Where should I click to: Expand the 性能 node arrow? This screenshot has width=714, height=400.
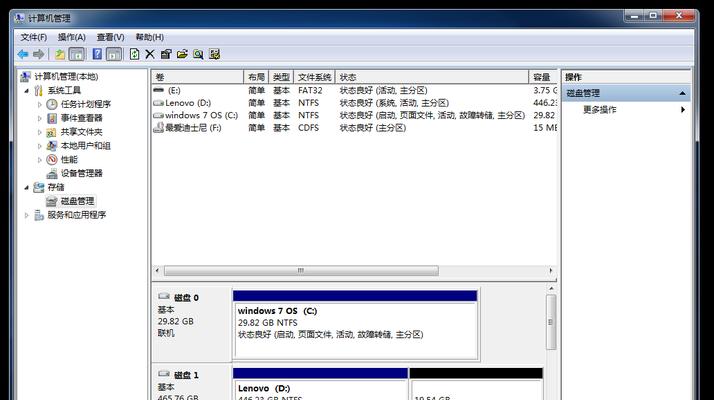40,160
